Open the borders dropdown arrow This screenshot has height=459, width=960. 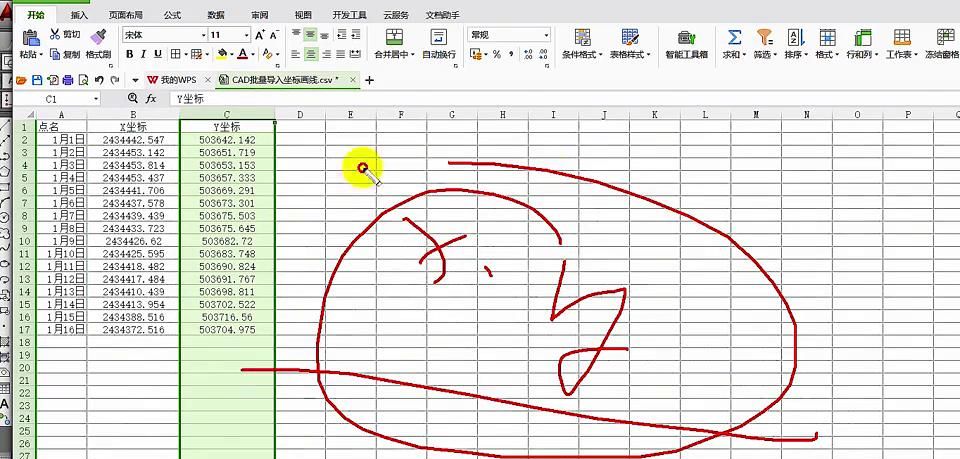click(186, 54)
